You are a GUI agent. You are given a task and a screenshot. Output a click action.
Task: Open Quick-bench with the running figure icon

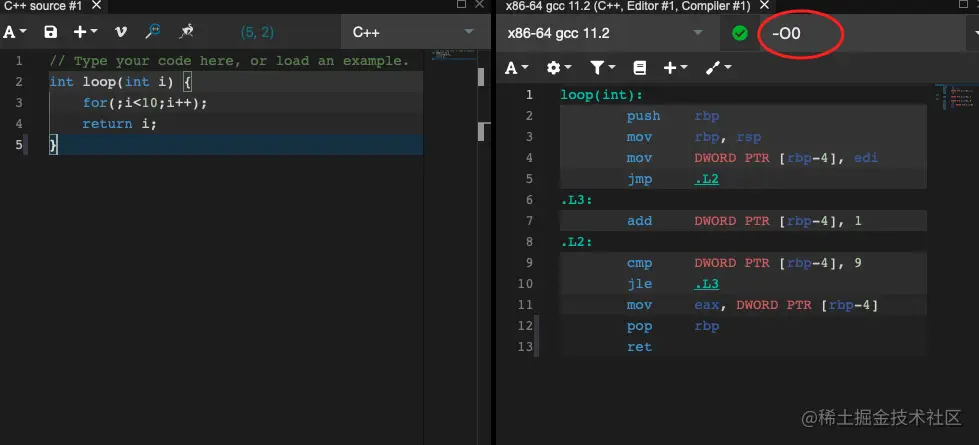click(186, 32)
